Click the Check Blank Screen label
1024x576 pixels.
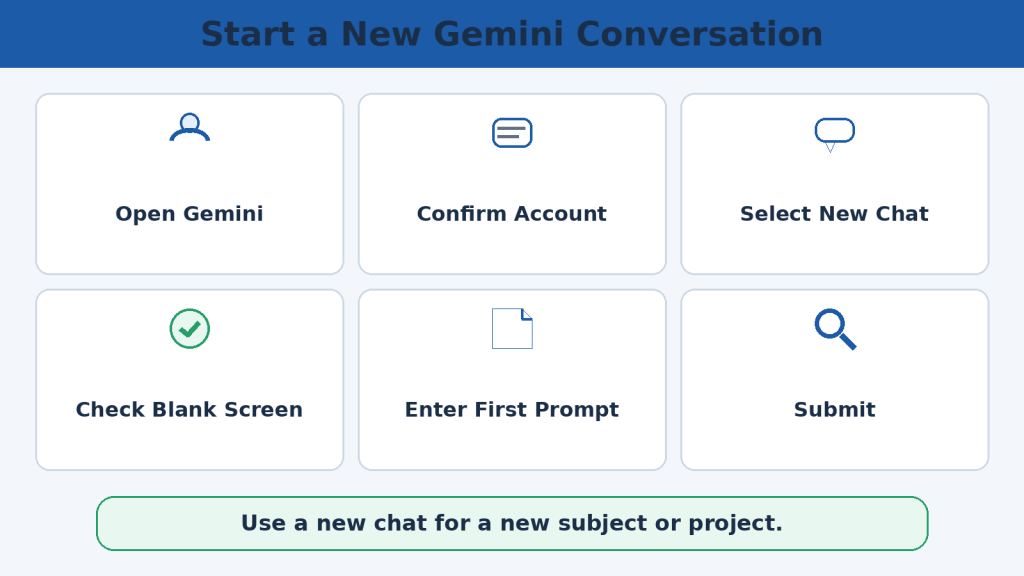tap(189, 409)
